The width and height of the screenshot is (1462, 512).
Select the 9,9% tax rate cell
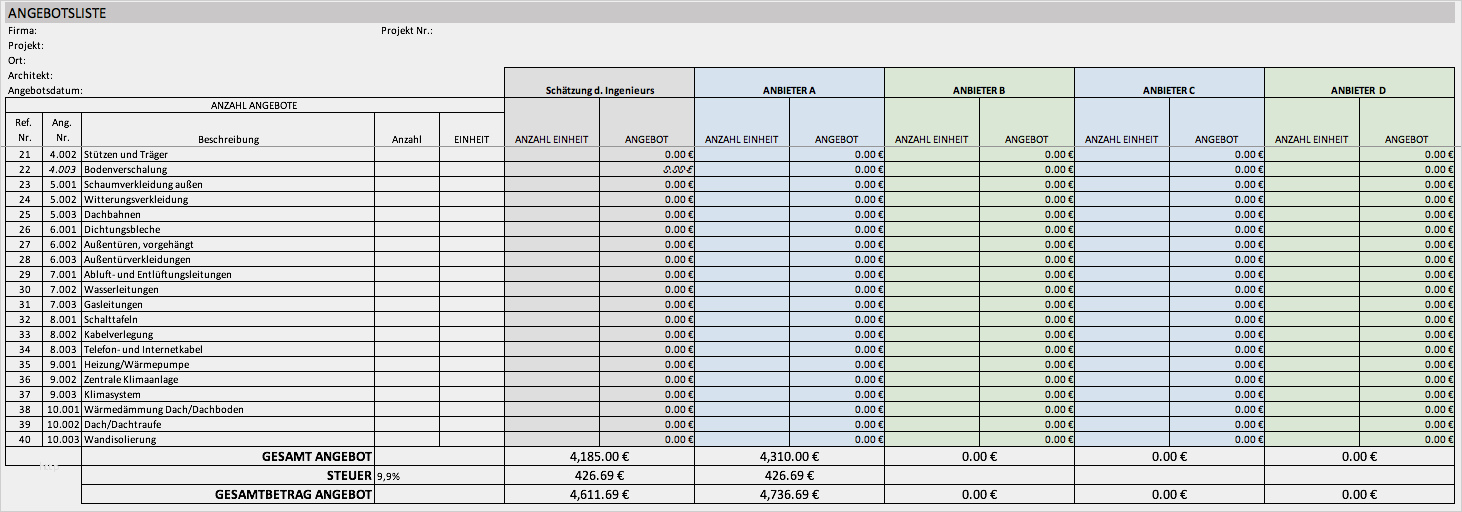(x=388, y=476)
